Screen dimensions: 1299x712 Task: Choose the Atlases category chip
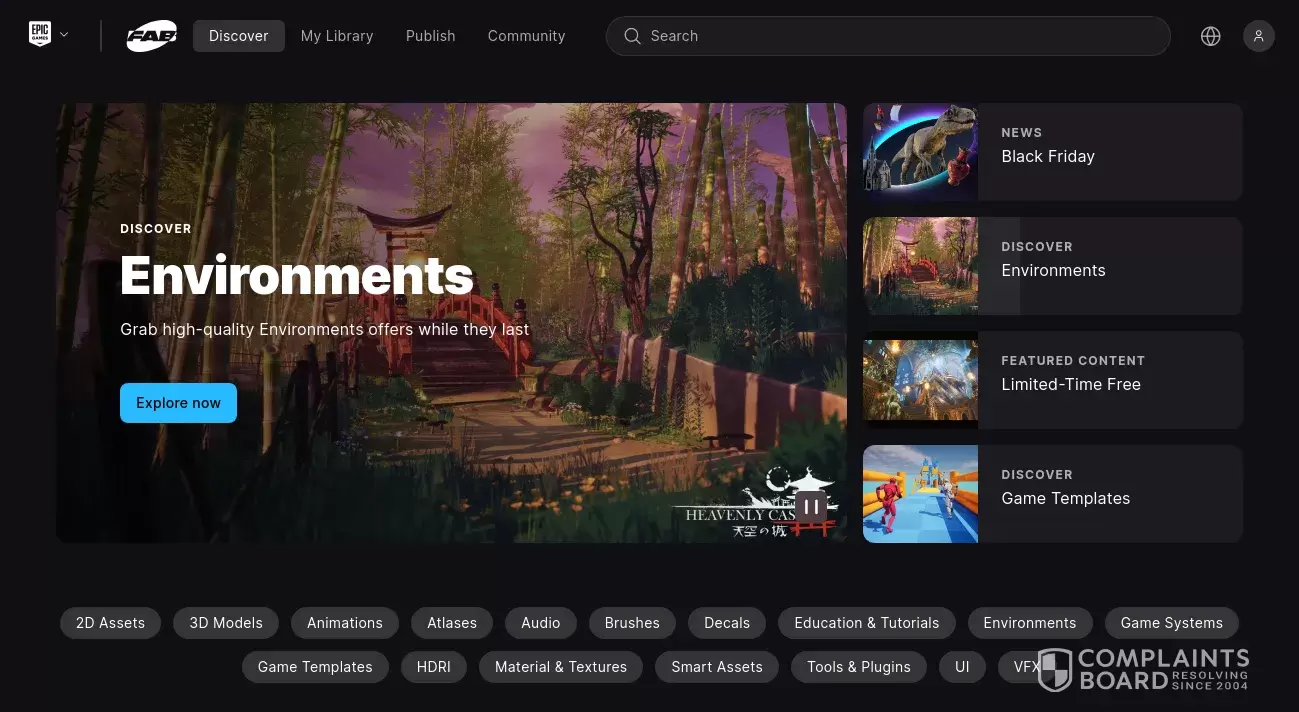[x=452, y=623]
